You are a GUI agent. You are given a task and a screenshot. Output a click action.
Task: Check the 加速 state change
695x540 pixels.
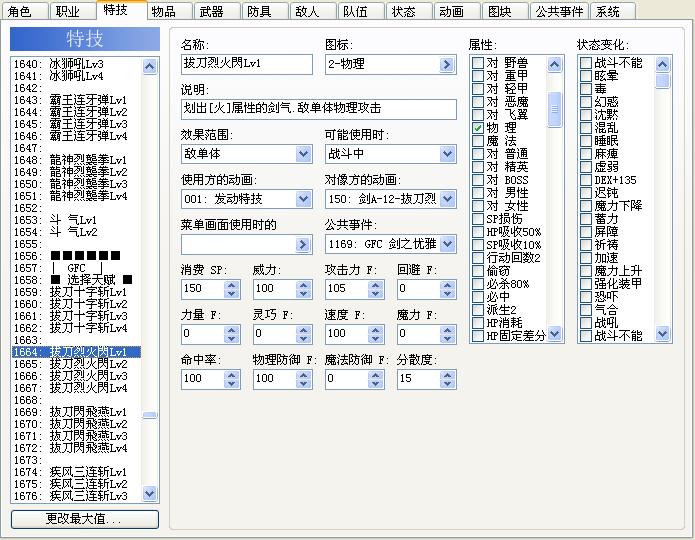[586, 258]
